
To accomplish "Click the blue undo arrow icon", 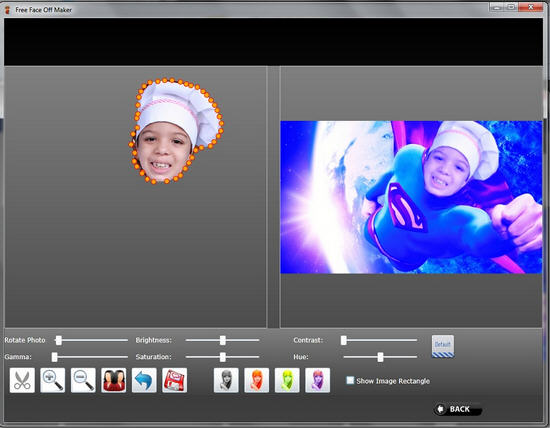I will coord(144,380).
